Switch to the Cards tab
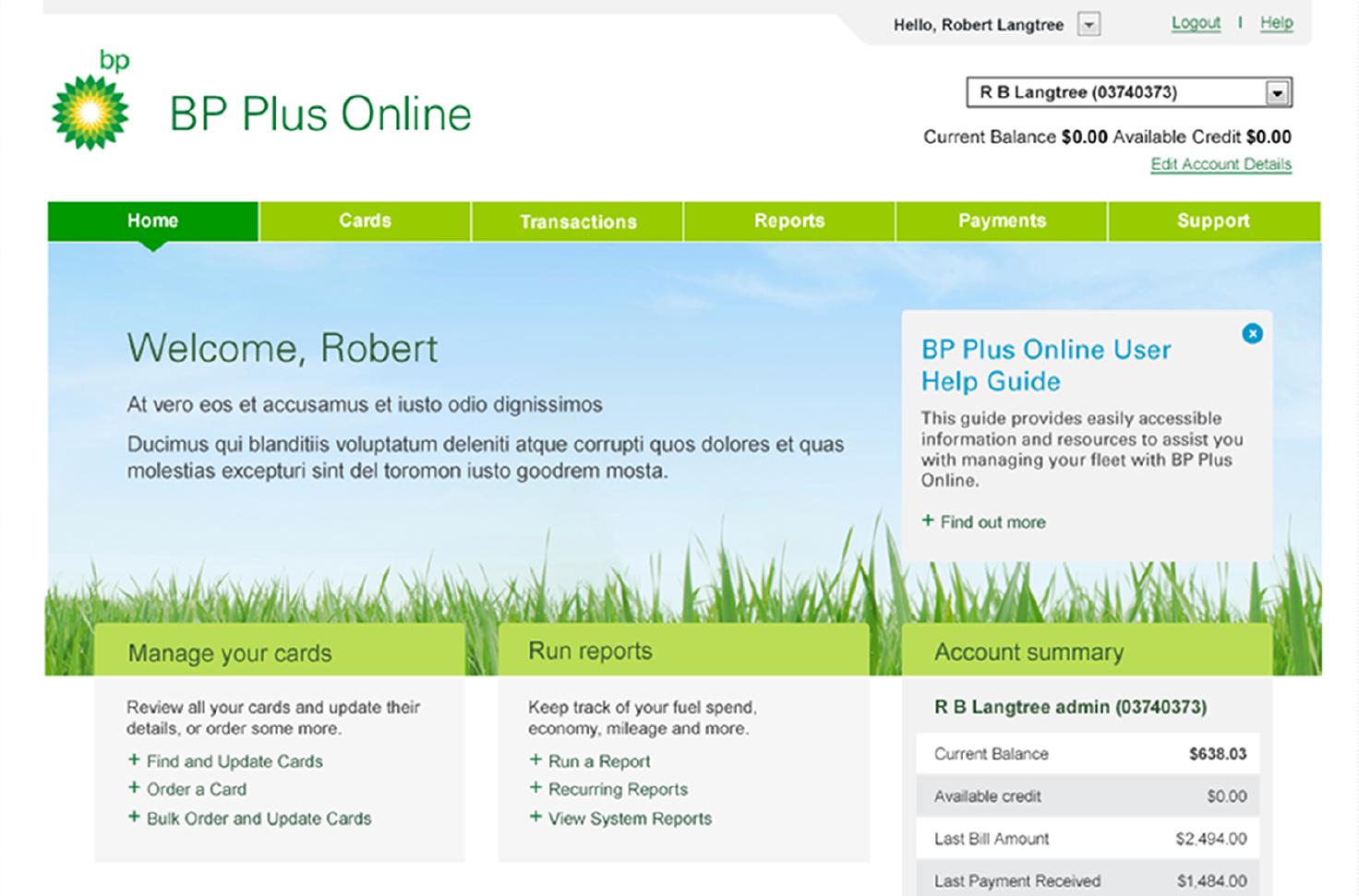This screenshot has width=1359, height=896. click(365, 221)
